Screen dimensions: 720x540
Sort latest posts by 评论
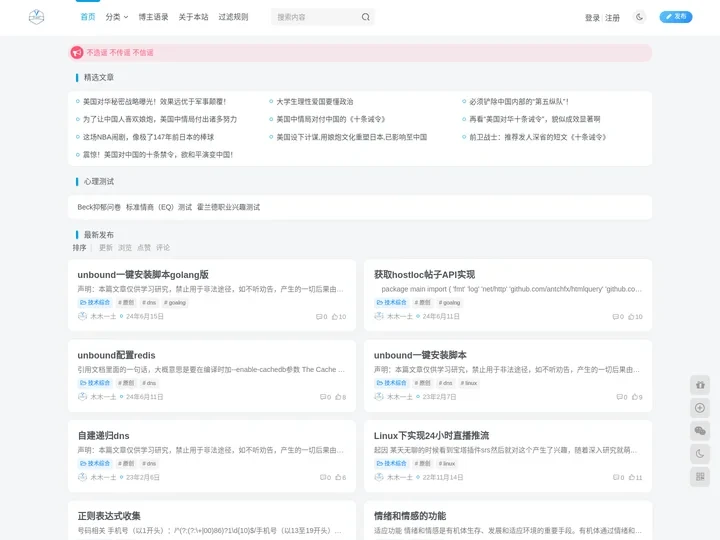point(163,248)
